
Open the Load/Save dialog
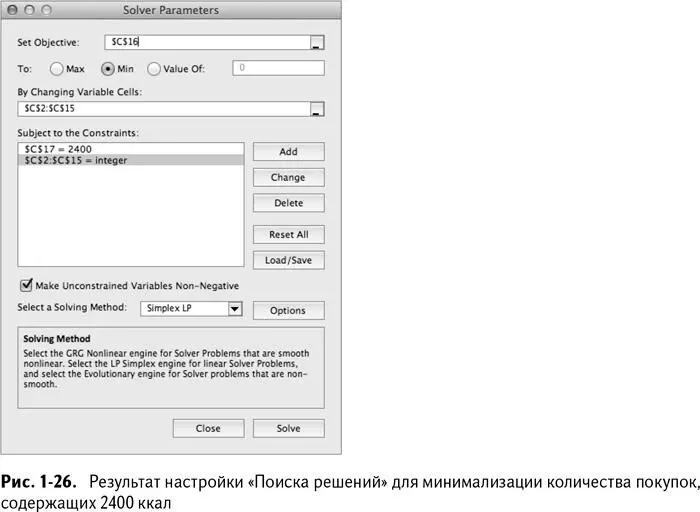click(288, 260)
